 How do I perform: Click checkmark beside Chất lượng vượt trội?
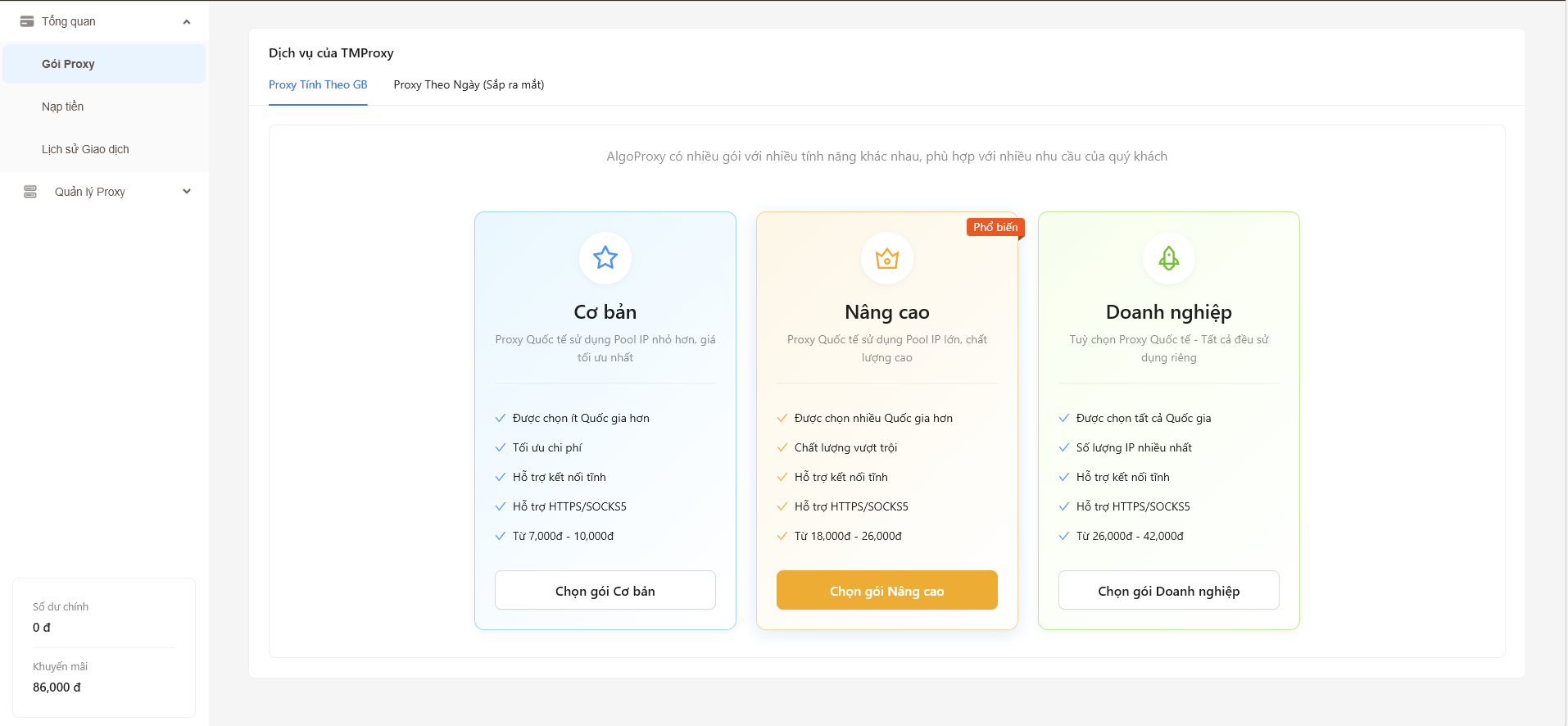782,447
